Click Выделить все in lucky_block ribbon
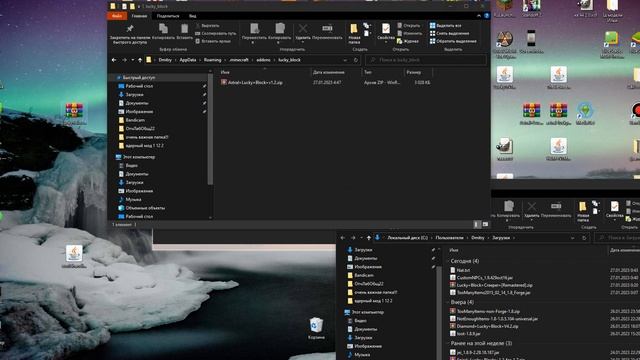 (445, 26)
